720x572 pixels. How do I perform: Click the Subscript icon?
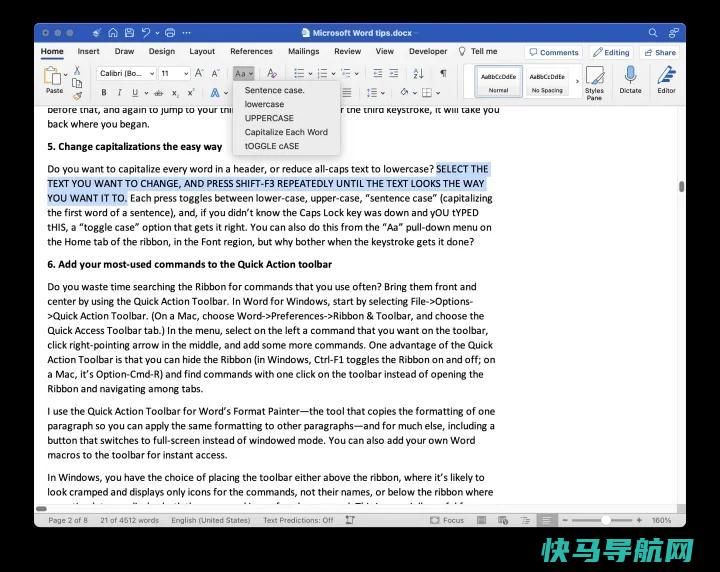[175, 93]
